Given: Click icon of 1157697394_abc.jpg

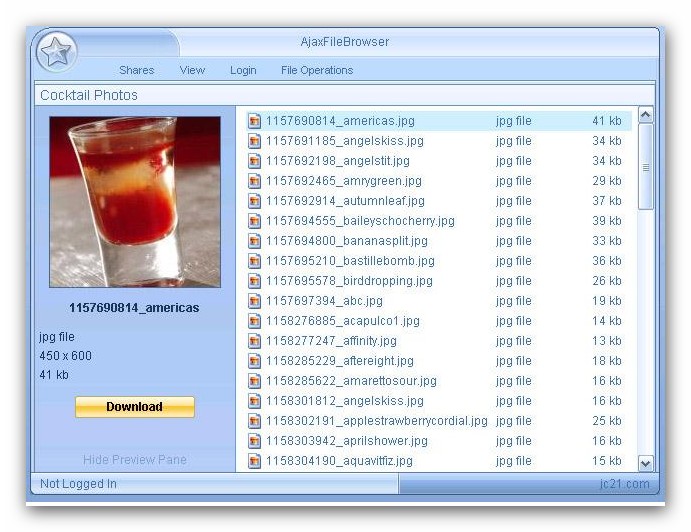Looking at the screenshot, I should pos(254,301).
